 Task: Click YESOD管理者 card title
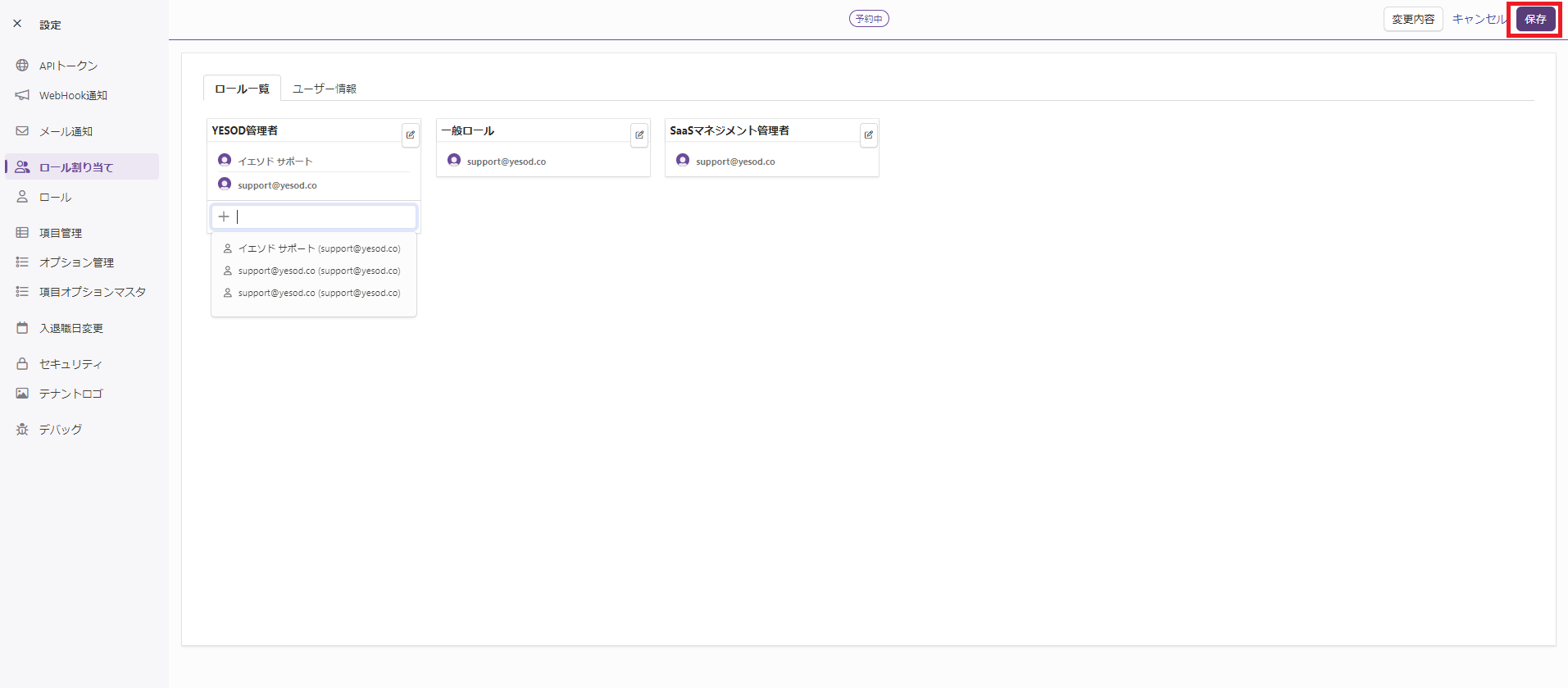[x=244, y=130]
